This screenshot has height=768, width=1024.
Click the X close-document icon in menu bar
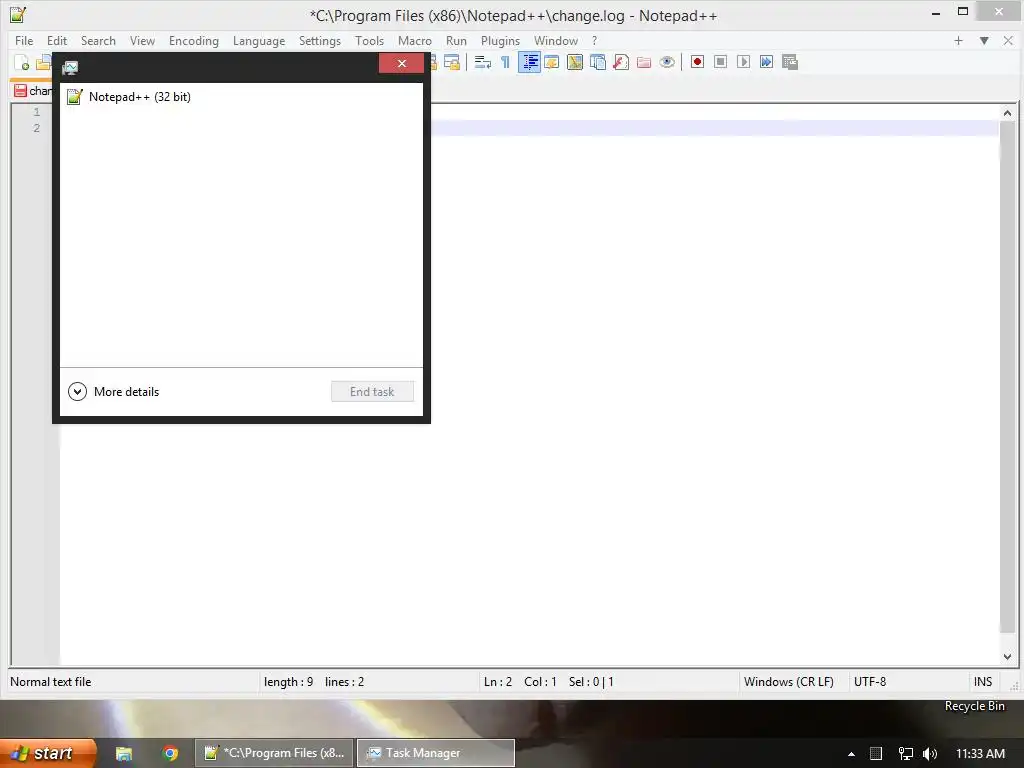pos(1008,40)
